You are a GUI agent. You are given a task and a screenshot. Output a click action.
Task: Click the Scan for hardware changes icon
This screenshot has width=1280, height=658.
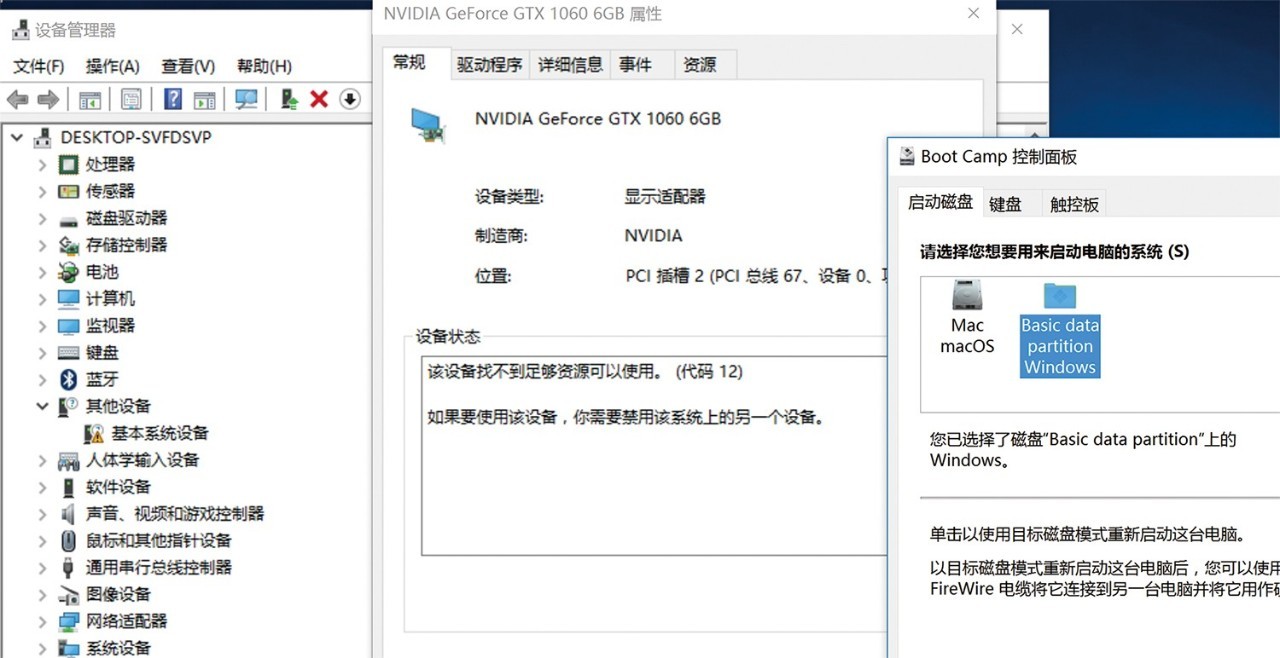(x=246, y=99)
